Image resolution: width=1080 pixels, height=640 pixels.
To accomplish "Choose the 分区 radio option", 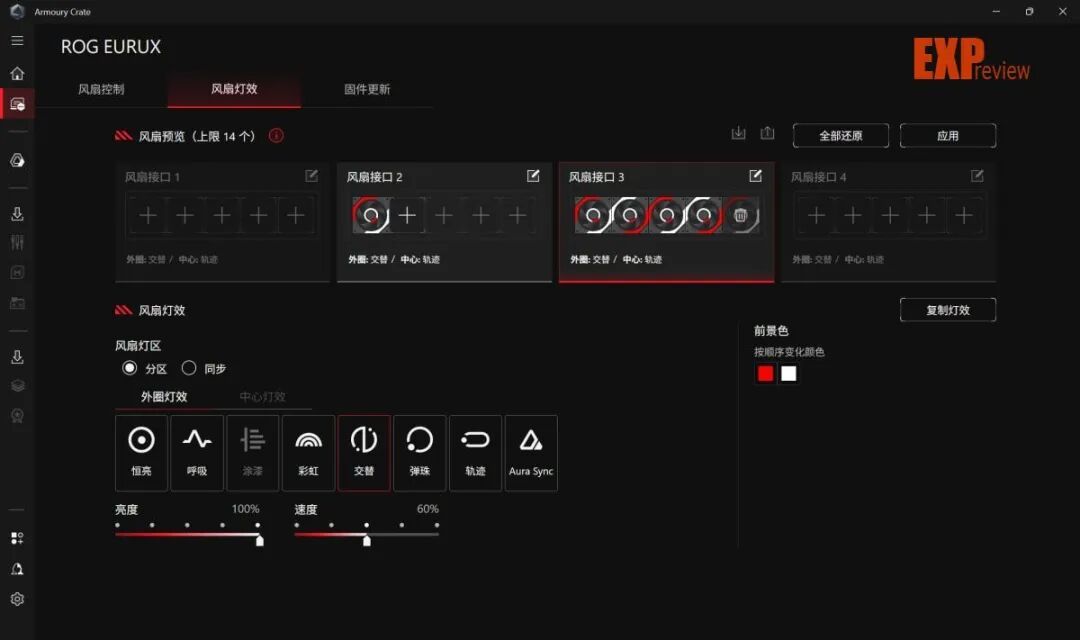I will 129,368.
